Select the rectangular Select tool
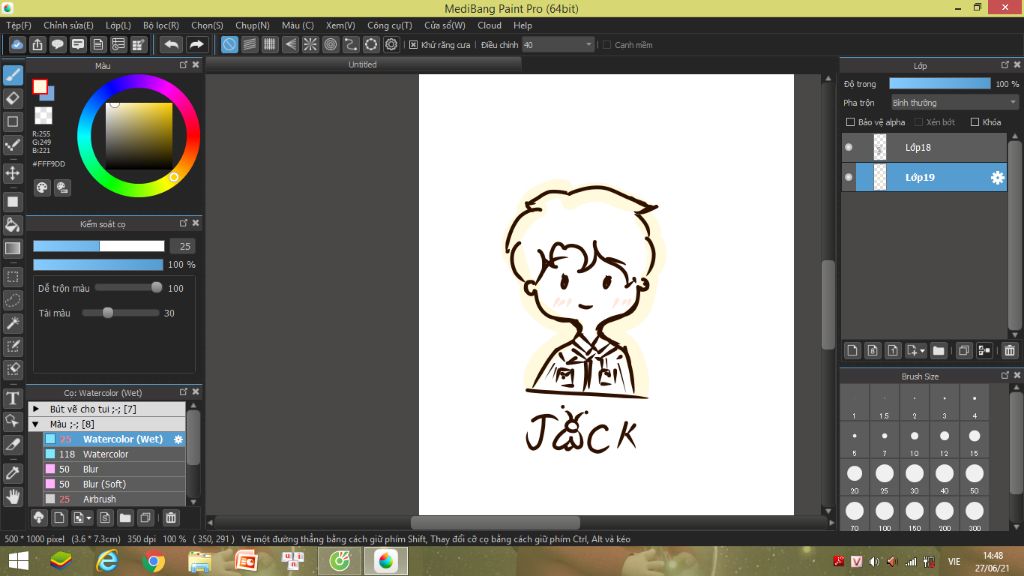 coord(12,277)
